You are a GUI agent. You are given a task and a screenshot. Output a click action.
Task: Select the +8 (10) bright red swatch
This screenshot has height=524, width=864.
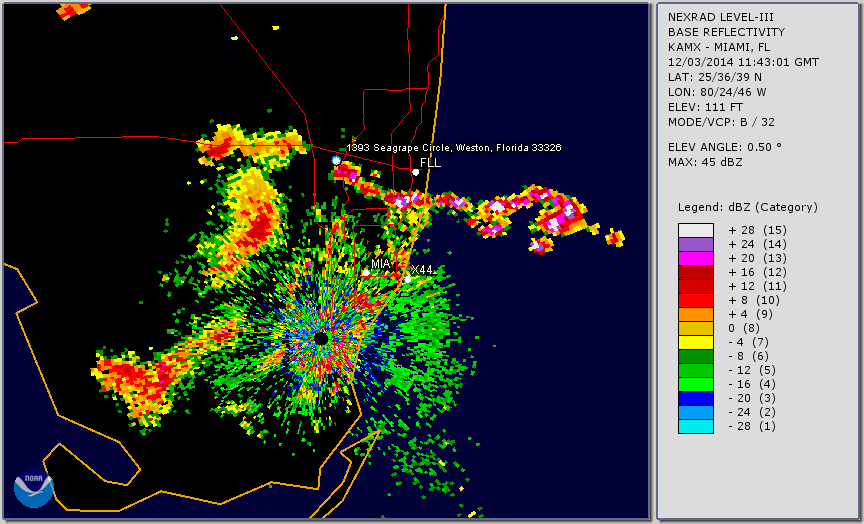pyautogui.click(x=696, y=300)
